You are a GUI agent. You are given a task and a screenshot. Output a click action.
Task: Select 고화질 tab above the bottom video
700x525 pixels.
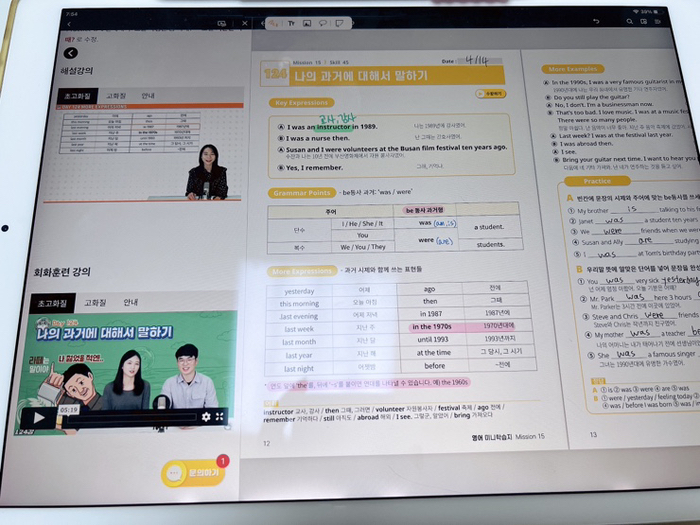(x=95, y=303)
